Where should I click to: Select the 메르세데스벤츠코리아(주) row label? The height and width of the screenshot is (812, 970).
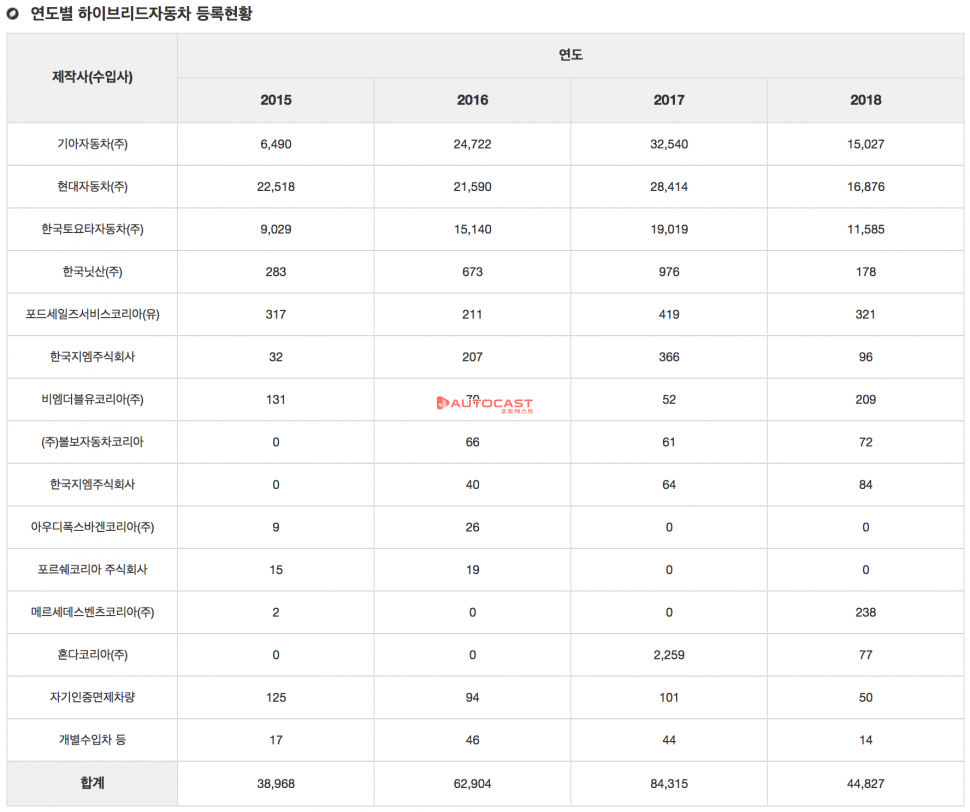pos(93,612)
